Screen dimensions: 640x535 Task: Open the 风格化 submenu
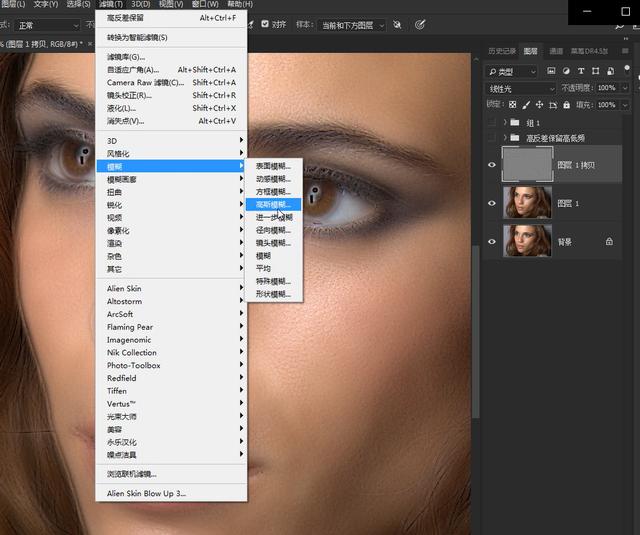(x=171, y=154)
